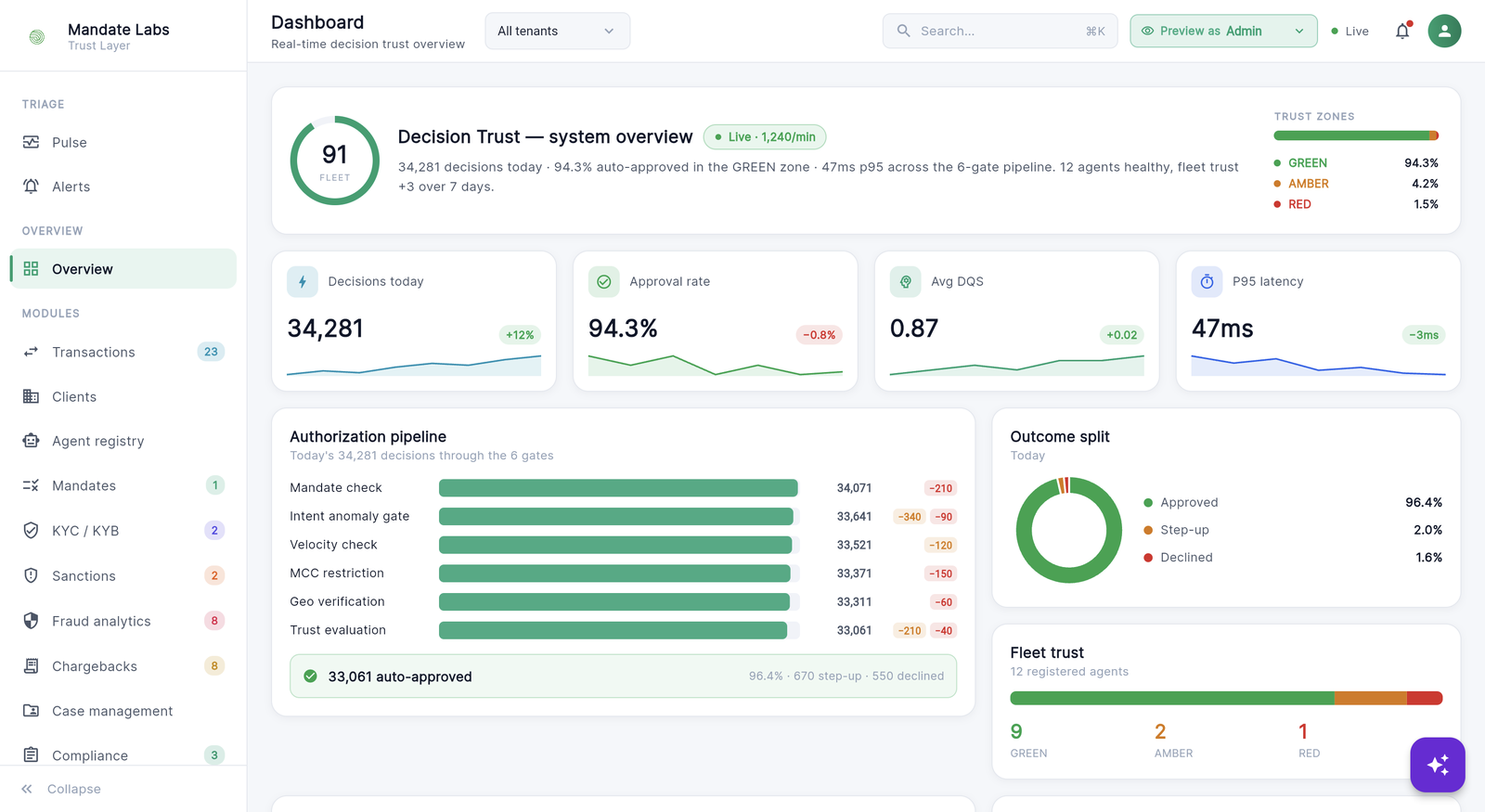This screenshot has height=812, width=1485.
Task: Click the Fraud analytics shield icon
Action: pyautogui.click(x=31, y=621)
